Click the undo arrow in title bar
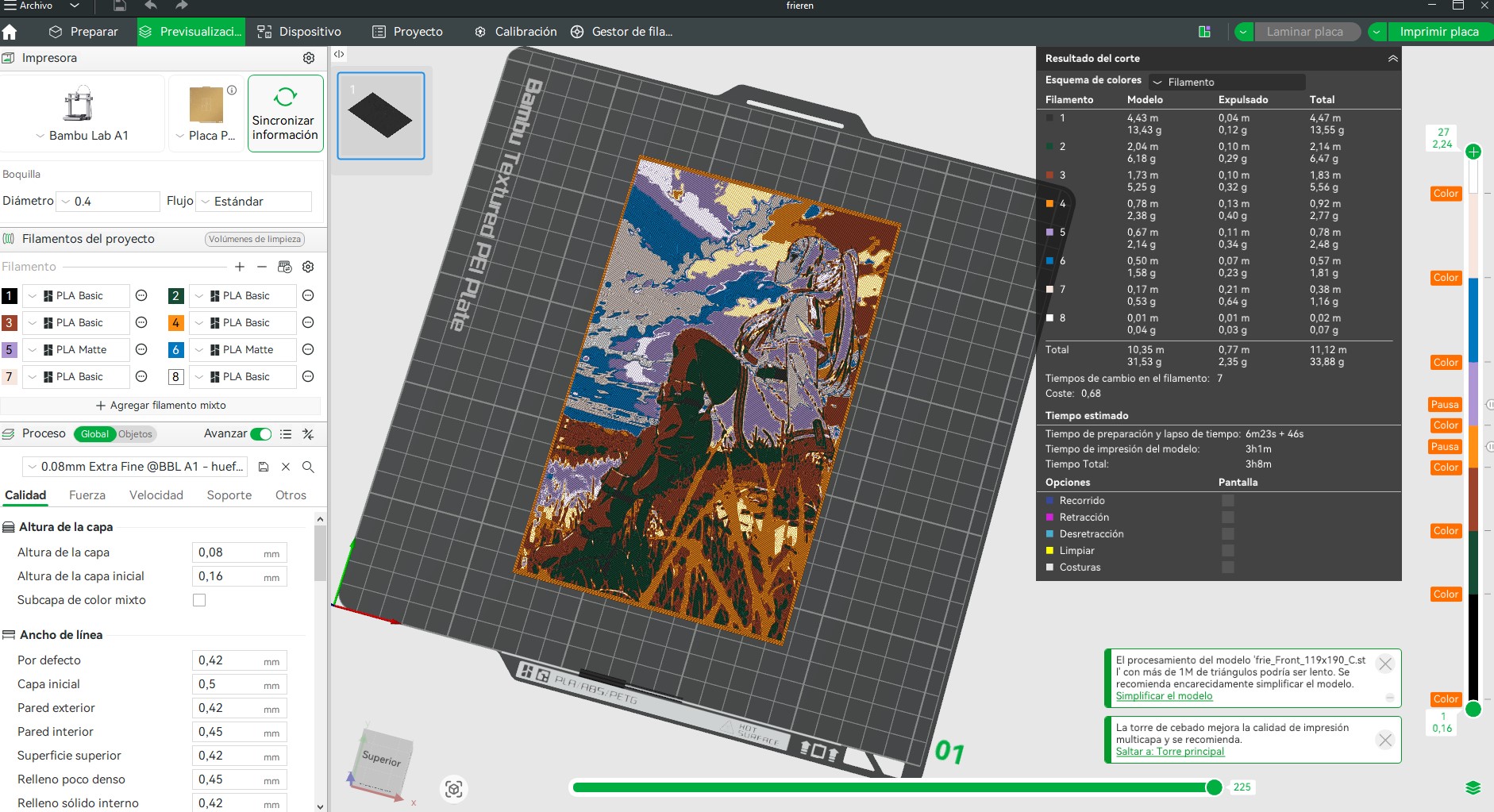 [151, 6]
